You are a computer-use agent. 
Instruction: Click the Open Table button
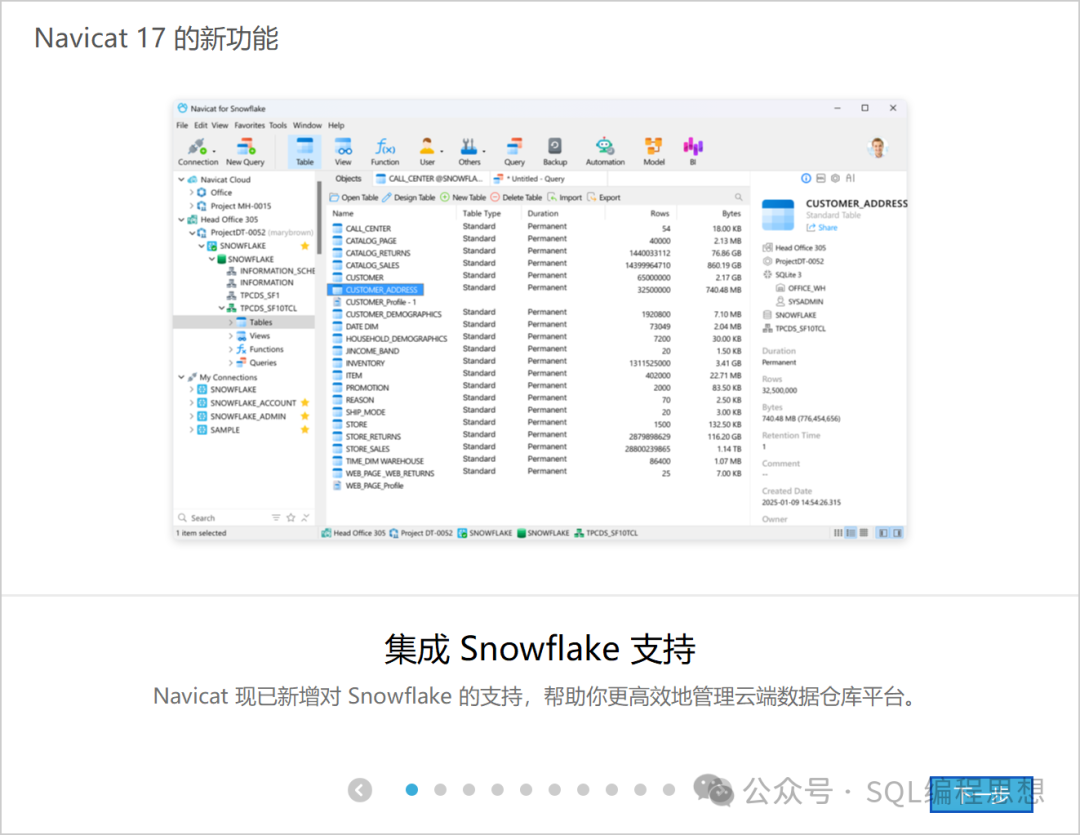pos(354,197)
